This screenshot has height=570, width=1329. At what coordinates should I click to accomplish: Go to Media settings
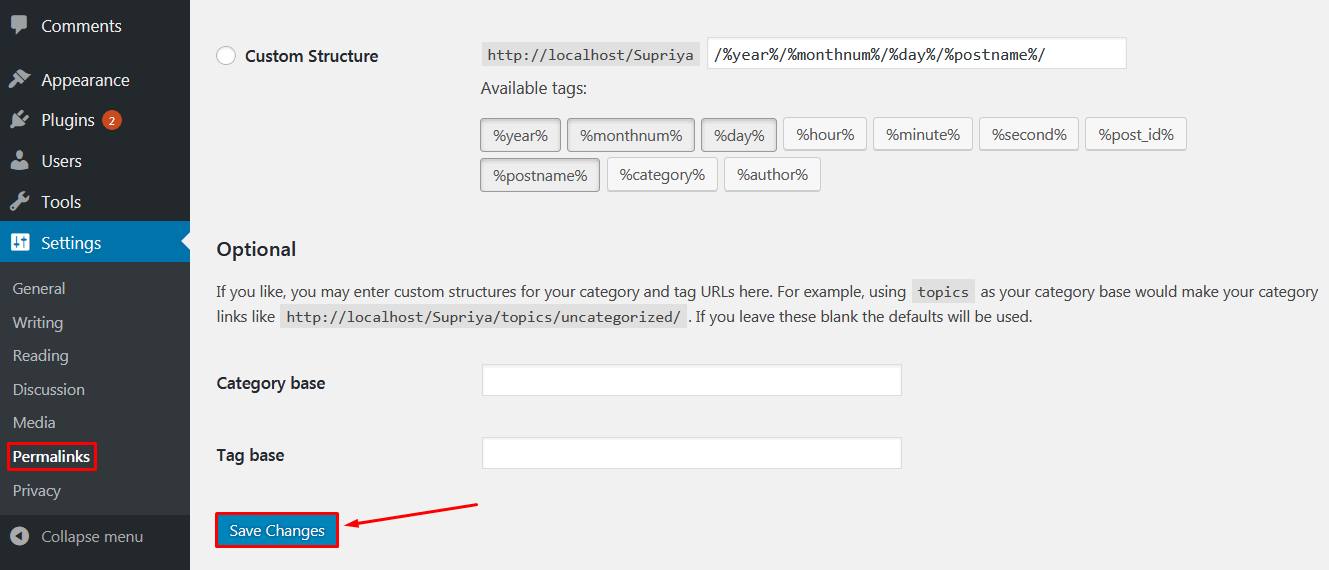click(34, 423)
